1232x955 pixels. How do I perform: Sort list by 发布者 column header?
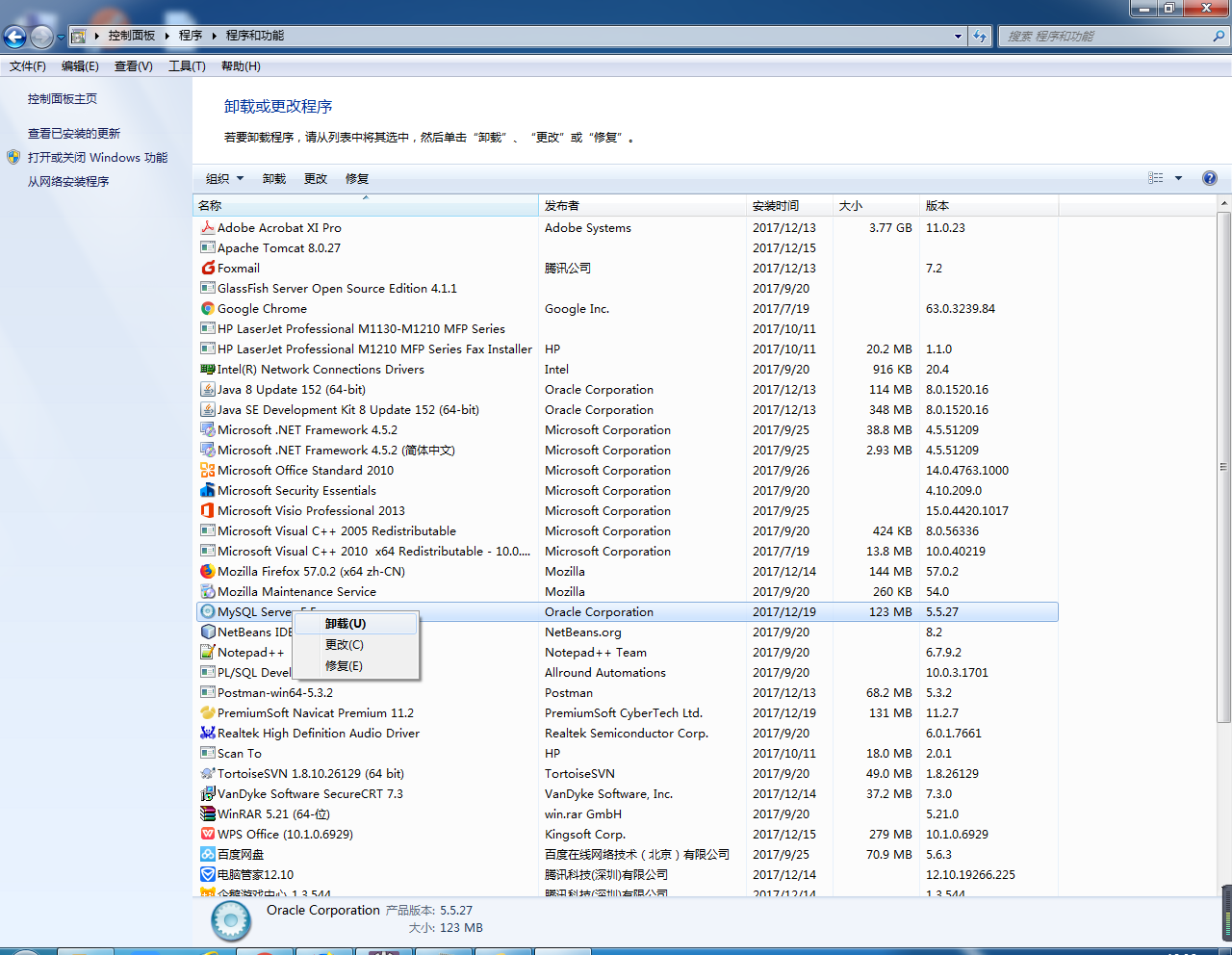point(643,205)
